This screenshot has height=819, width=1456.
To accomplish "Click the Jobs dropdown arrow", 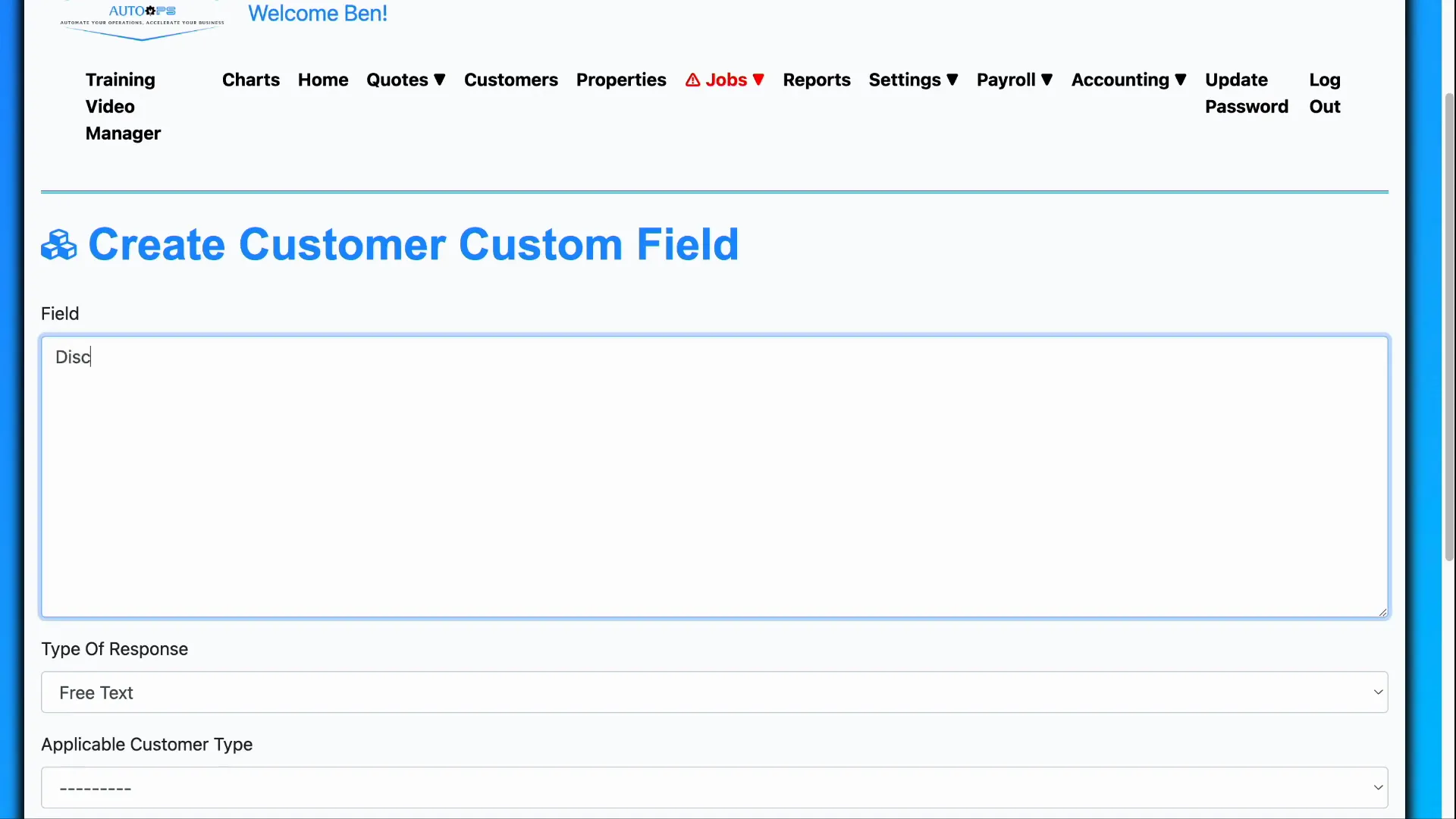I will pyautogui.click(x=759, y=80).
